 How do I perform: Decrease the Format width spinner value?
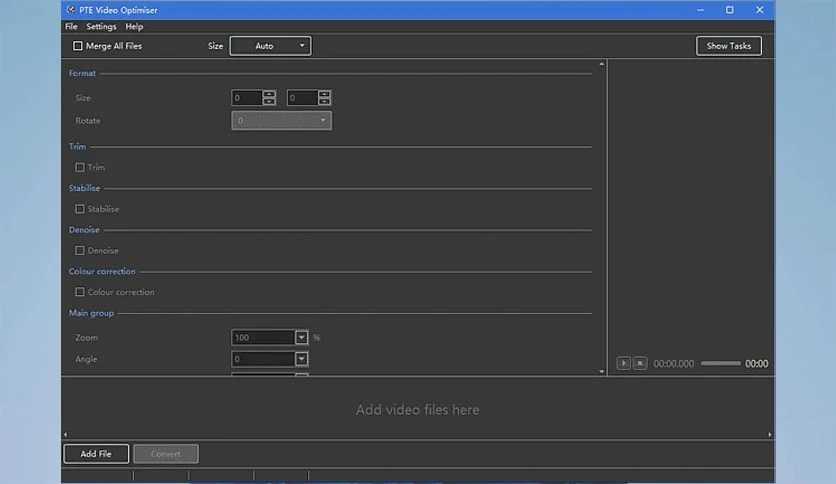pos(269,101)
